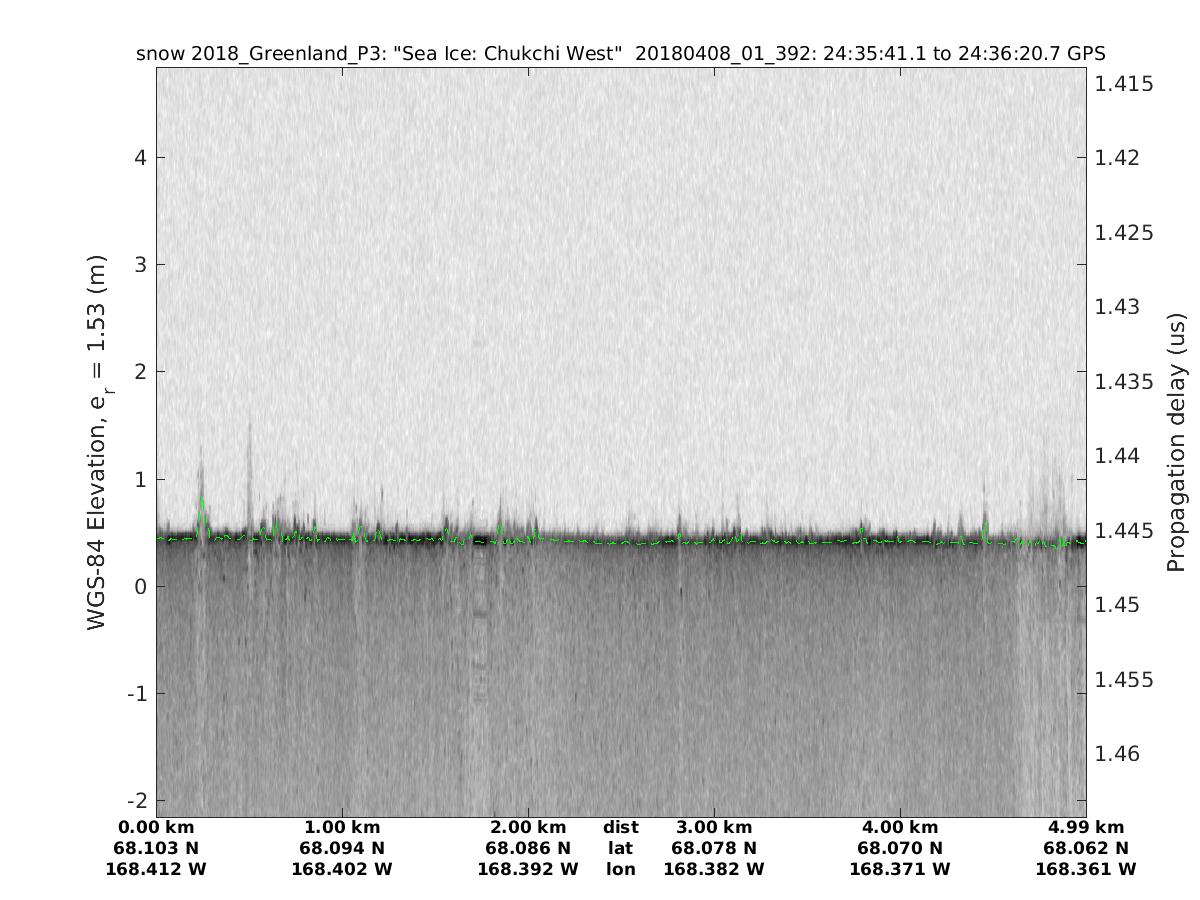Click the plot title text at top

click(620, 53)
